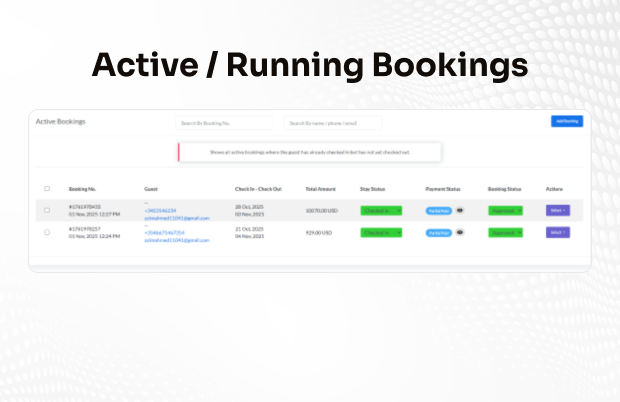Screen dimensions: 620x402
Task: Tick checkbox for the 929.00 USD booking
Action: 47,232
